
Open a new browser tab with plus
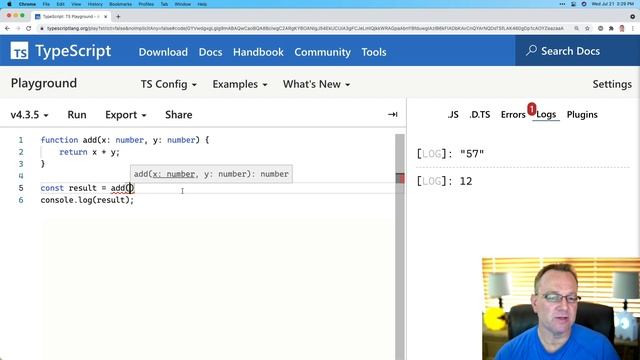[x=118, y=17]
